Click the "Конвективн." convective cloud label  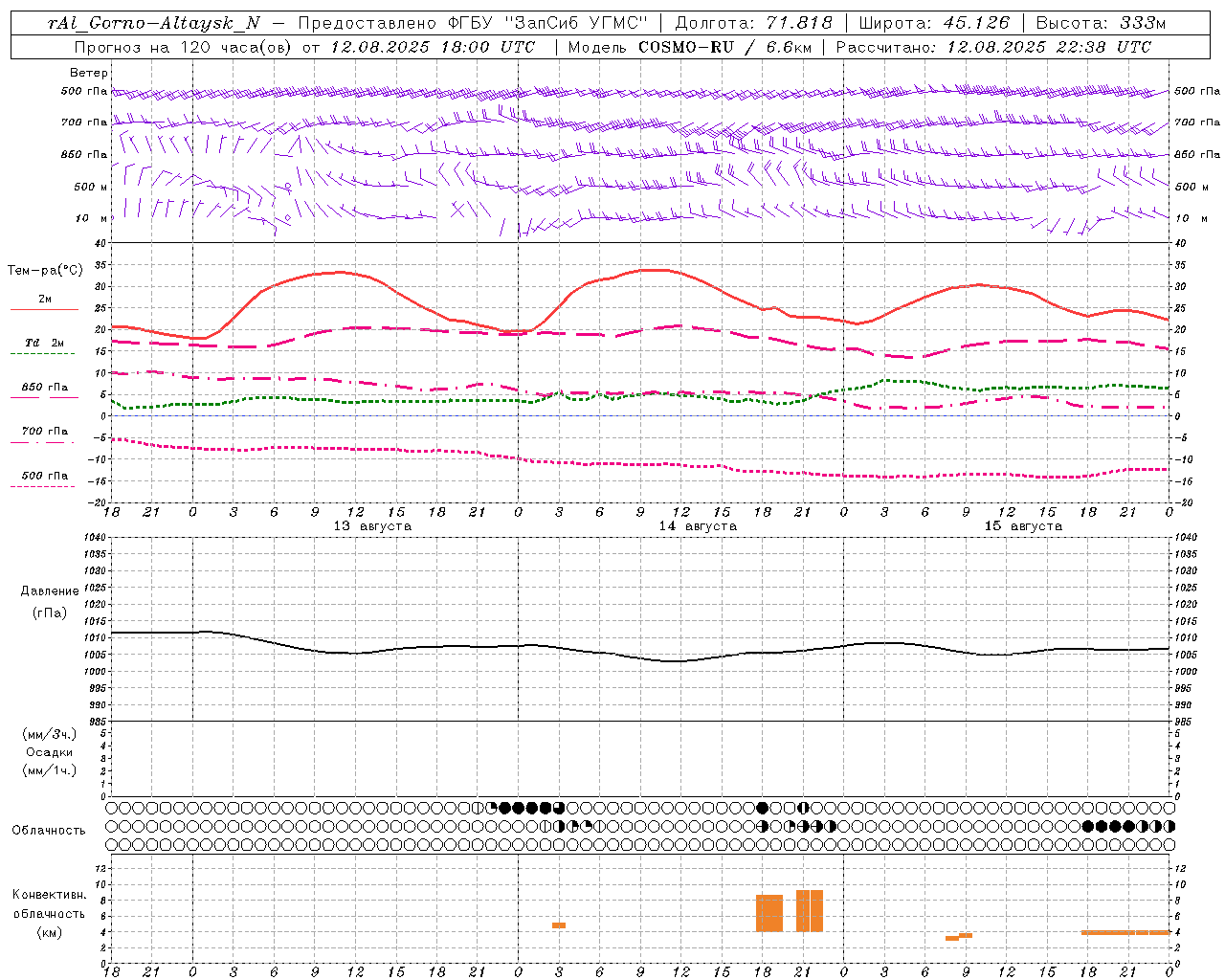[50, 895]
